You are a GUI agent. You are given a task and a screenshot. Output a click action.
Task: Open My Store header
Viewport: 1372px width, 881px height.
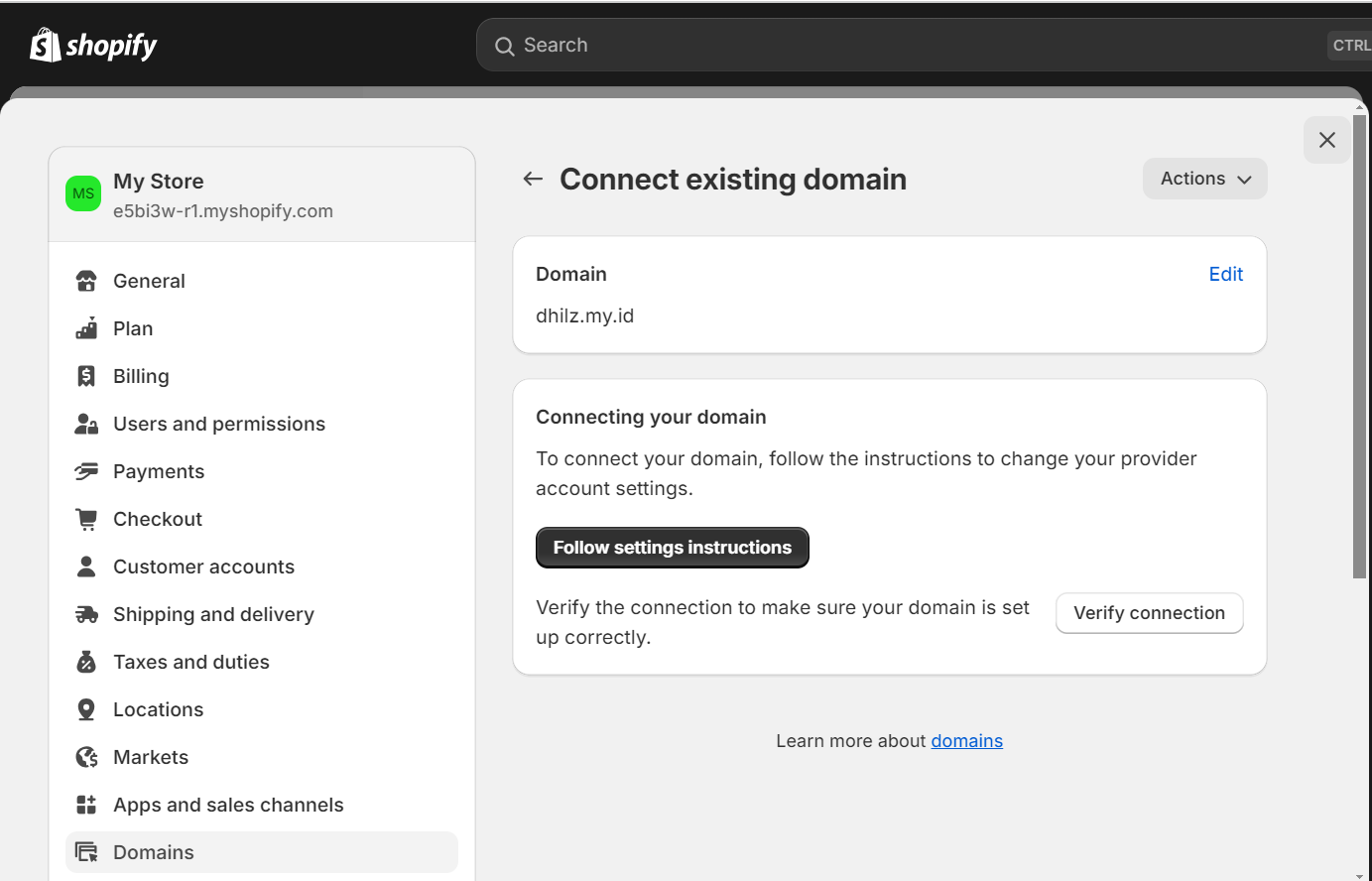click(x=262, y=194)
